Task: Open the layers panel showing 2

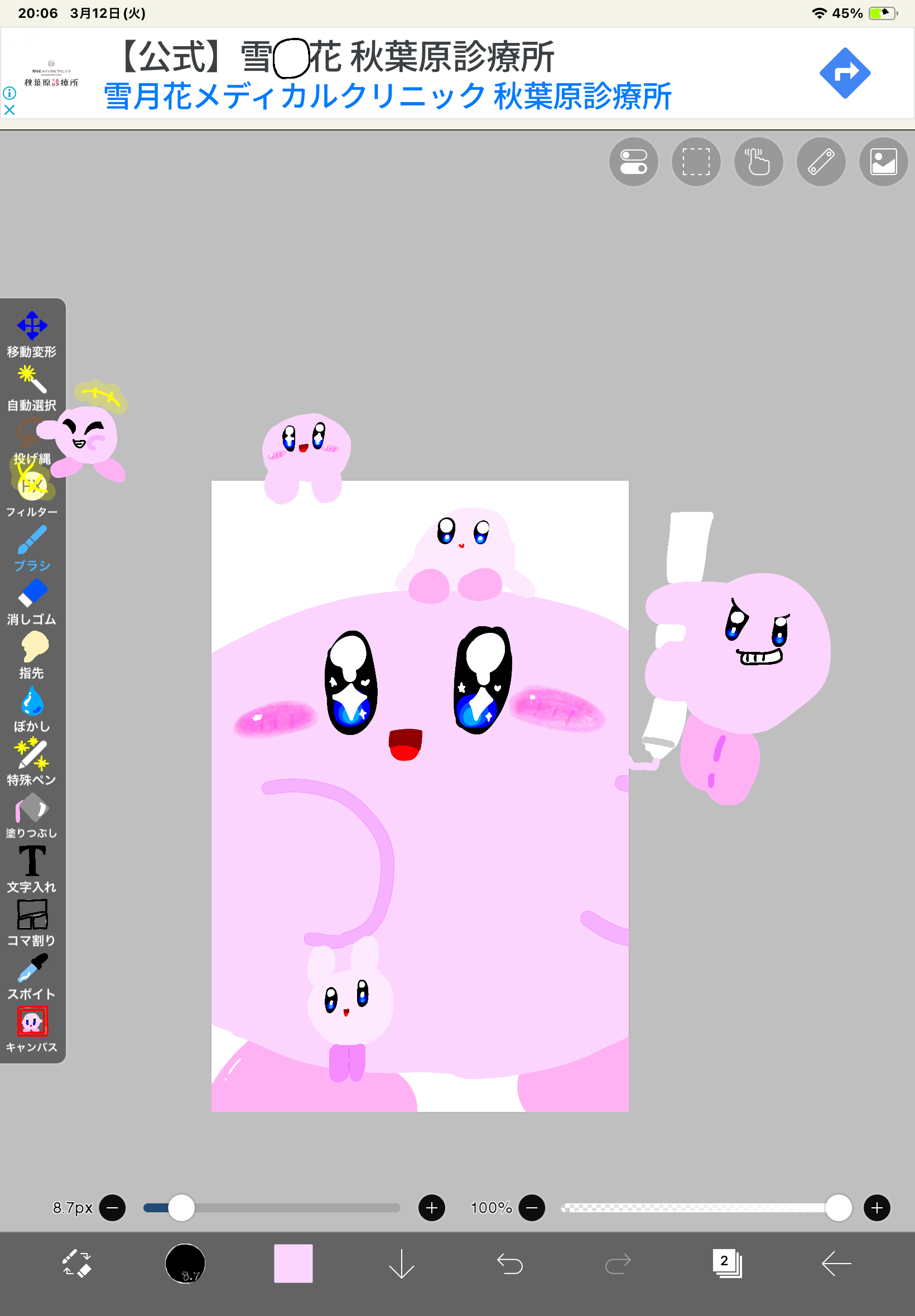Action: [726, 1263]
